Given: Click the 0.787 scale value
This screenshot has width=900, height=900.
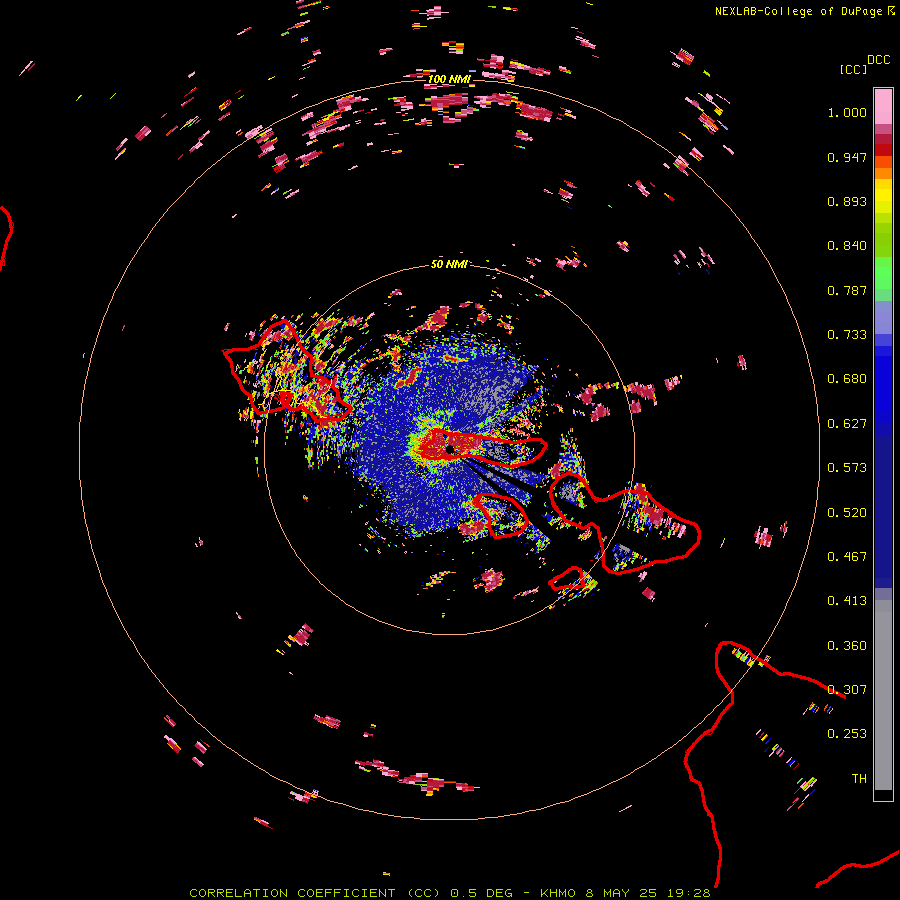Looking at the screenshot, I should [x=847, y=290].
